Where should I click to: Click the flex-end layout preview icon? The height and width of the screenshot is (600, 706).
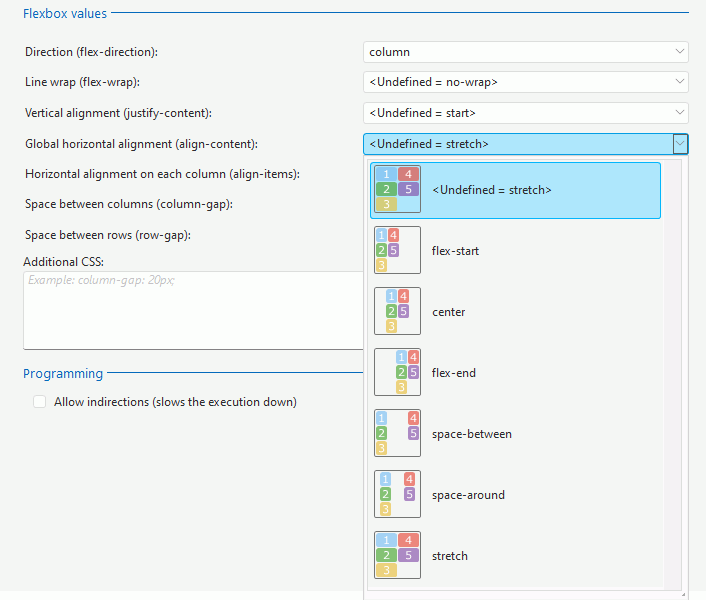click(397, 372)
